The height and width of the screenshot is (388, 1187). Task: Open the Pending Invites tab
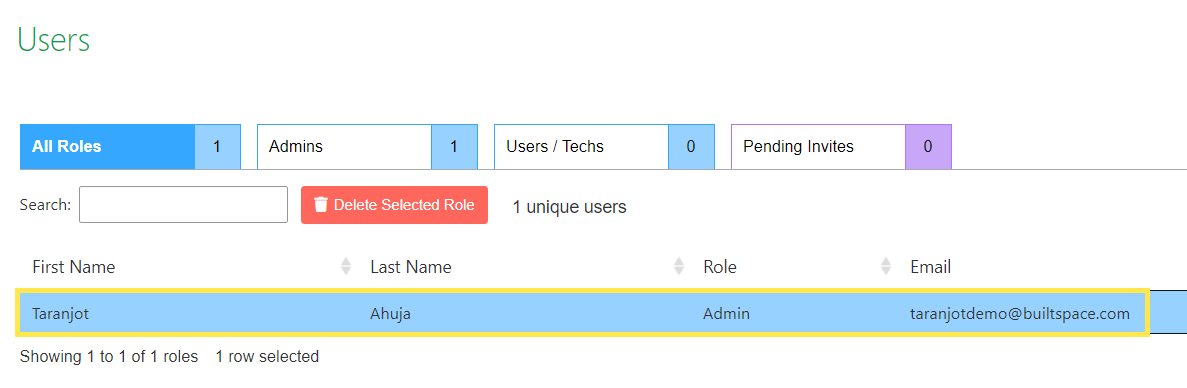841,147
